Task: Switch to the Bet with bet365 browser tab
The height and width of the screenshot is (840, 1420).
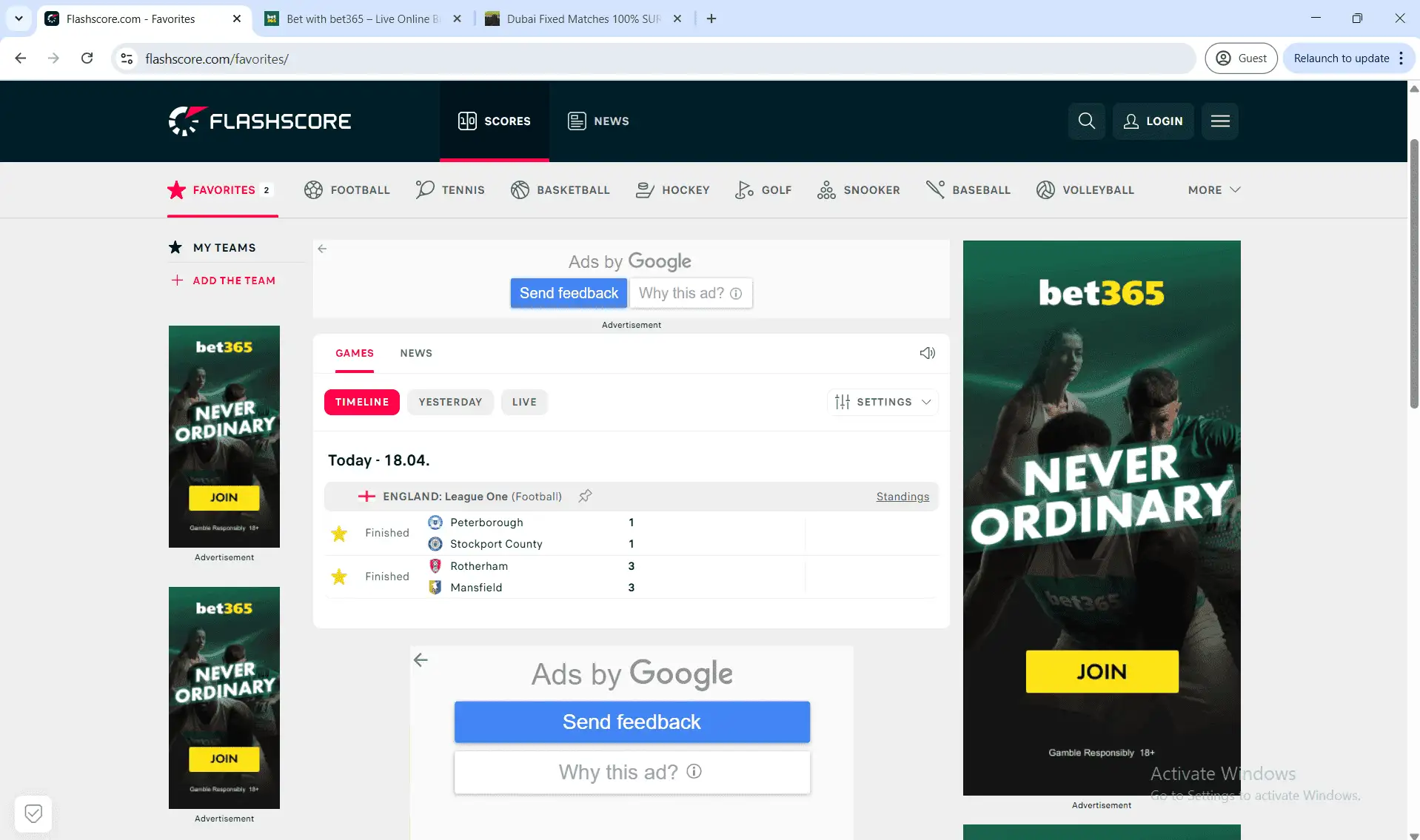Action: 355,19
